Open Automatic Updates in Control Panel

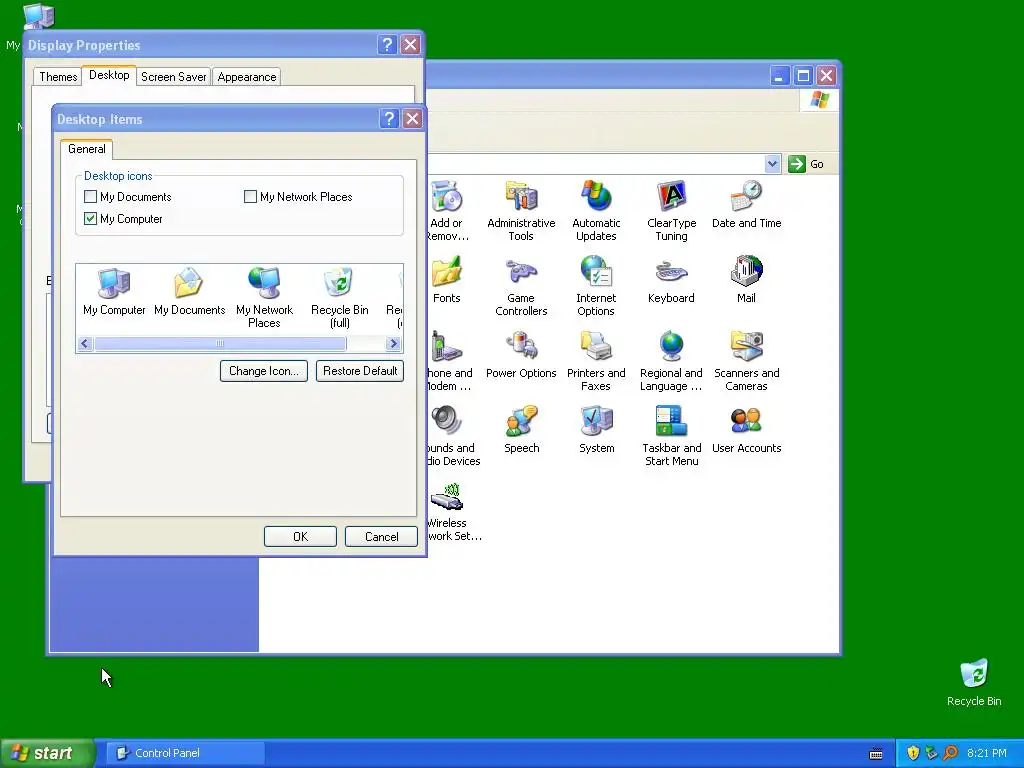tap(596, 210)
